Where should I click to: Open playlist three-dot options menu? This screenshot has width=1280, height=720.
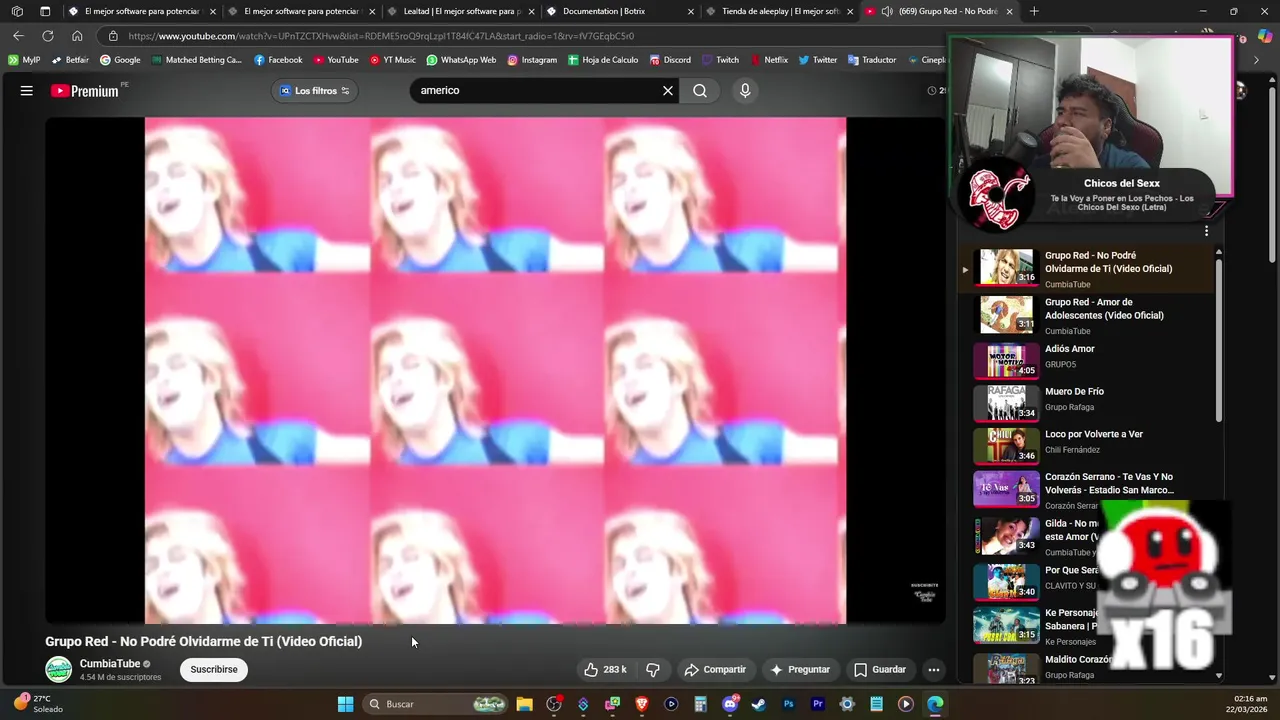[1206, 231]
